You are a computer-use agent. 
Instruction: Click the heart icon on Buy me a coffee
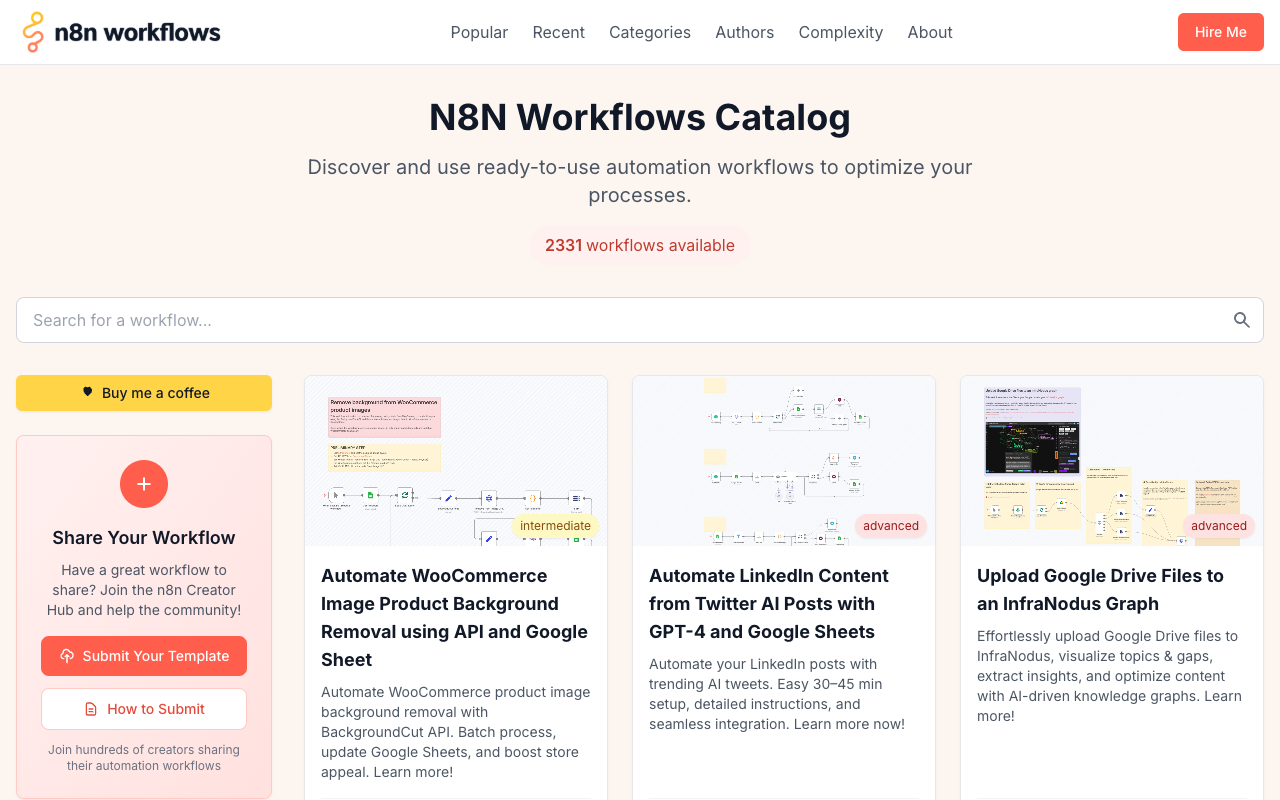coord(87,393)
